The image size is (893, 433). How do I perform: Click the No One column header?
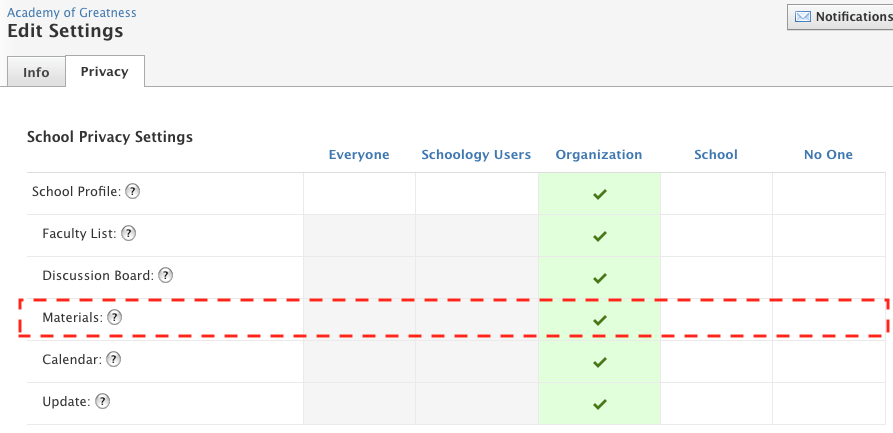828,155
